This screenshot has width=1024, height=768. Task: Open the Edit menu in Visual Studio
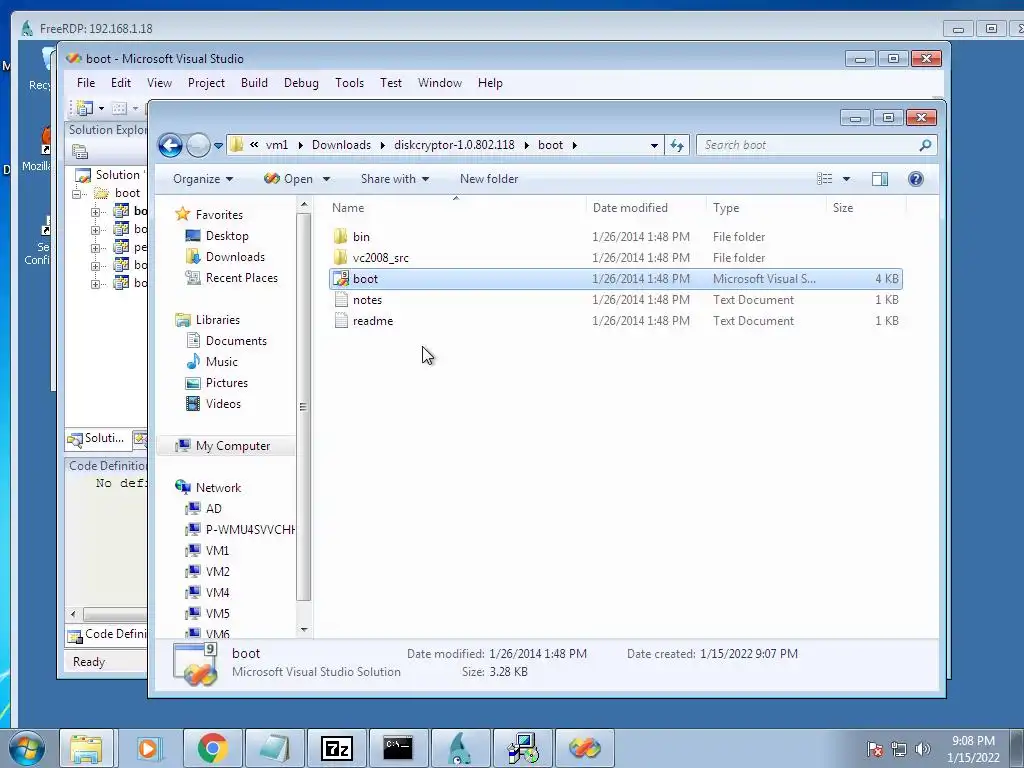pos(121,83)
